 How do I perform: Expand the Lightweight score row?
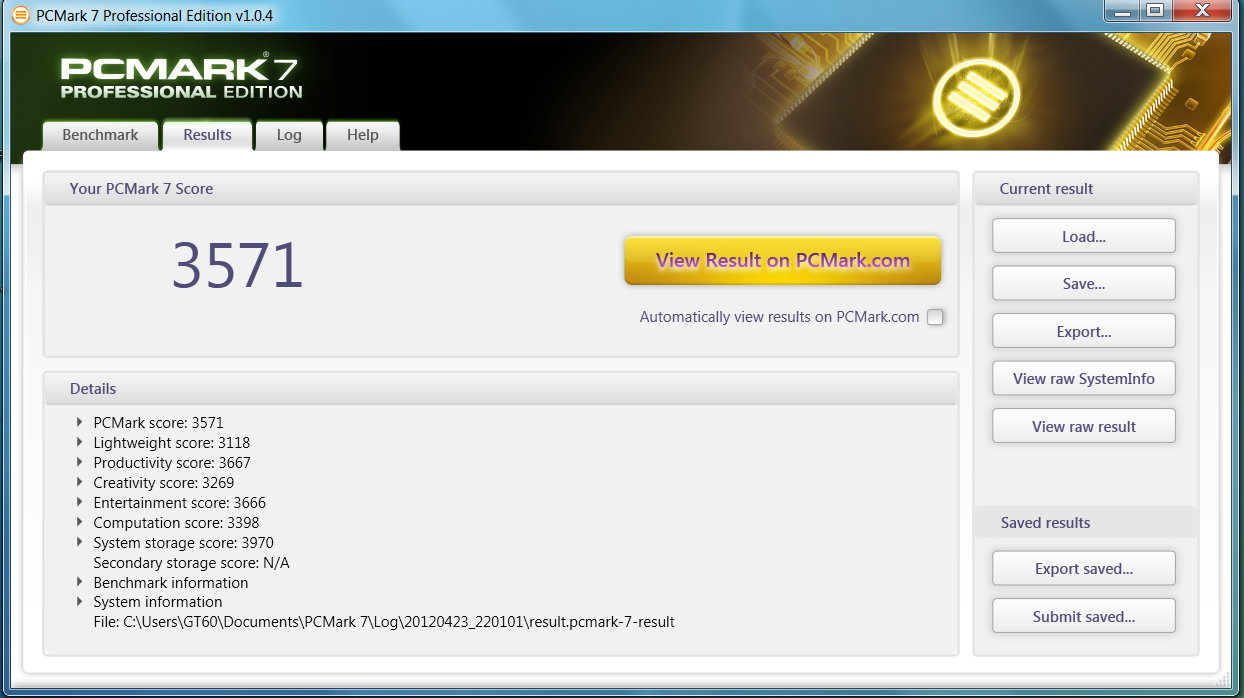80,442
